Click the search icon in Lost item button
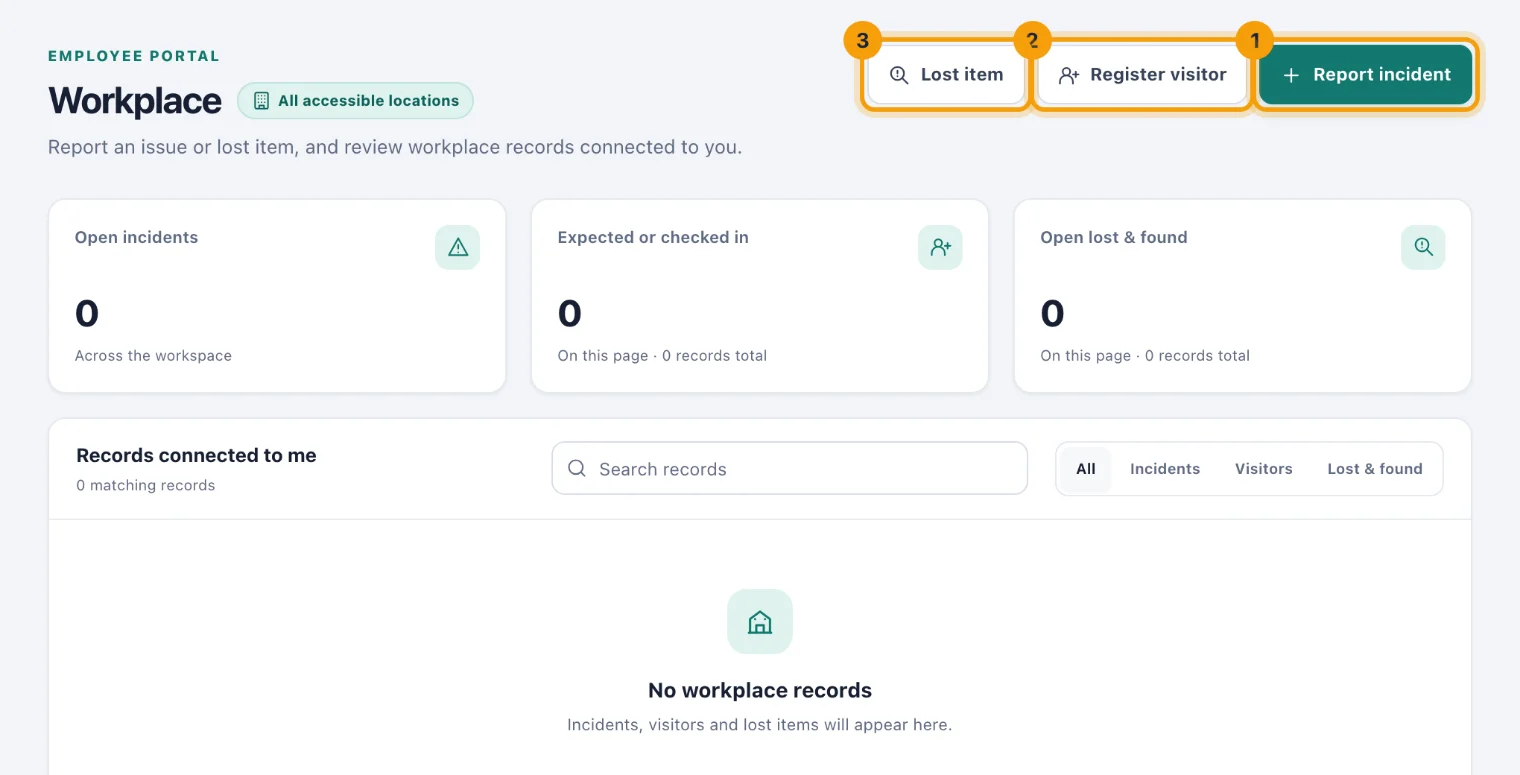 899,75
